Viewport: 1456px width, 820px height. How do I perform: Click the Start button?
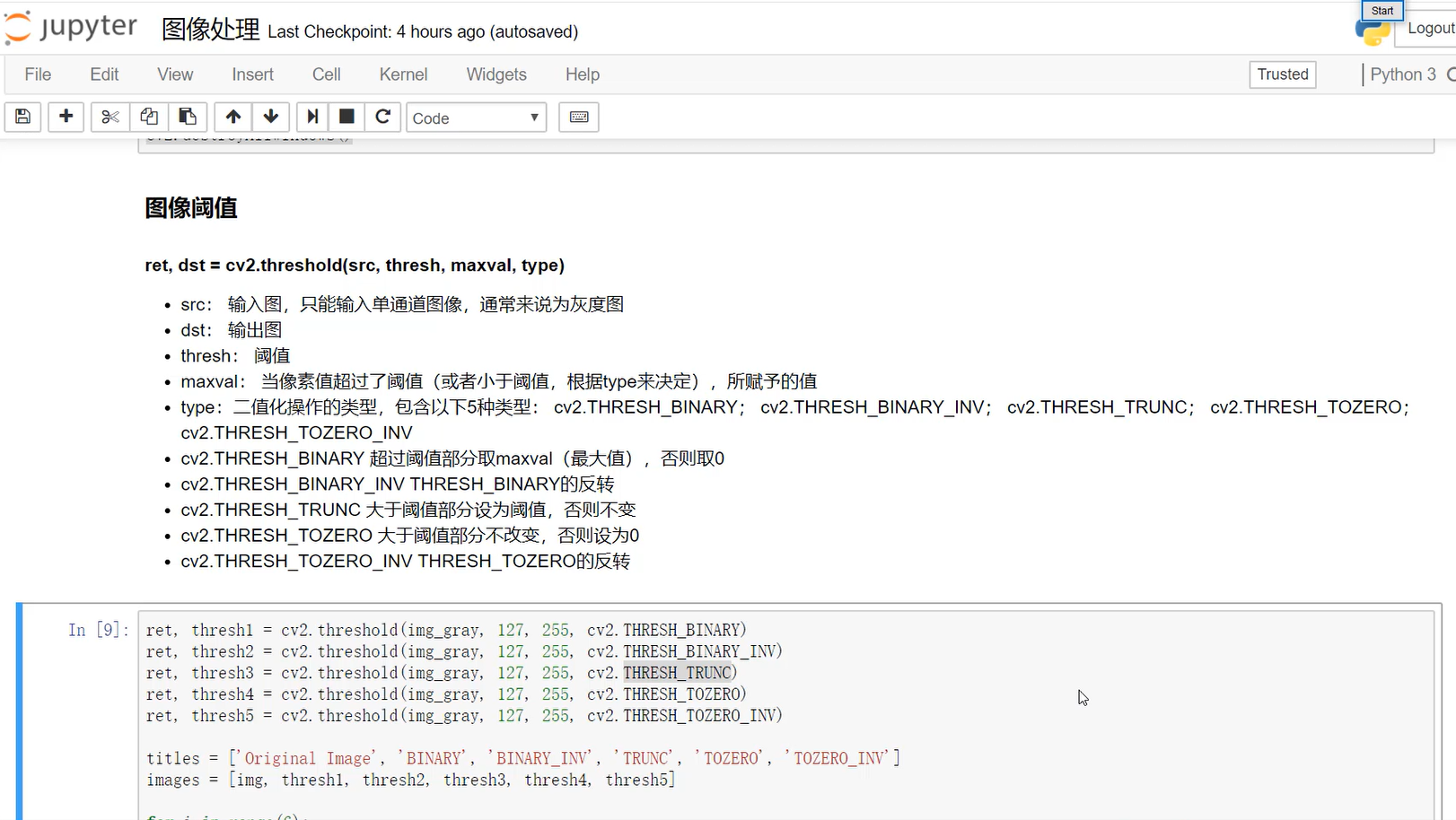1382,11
